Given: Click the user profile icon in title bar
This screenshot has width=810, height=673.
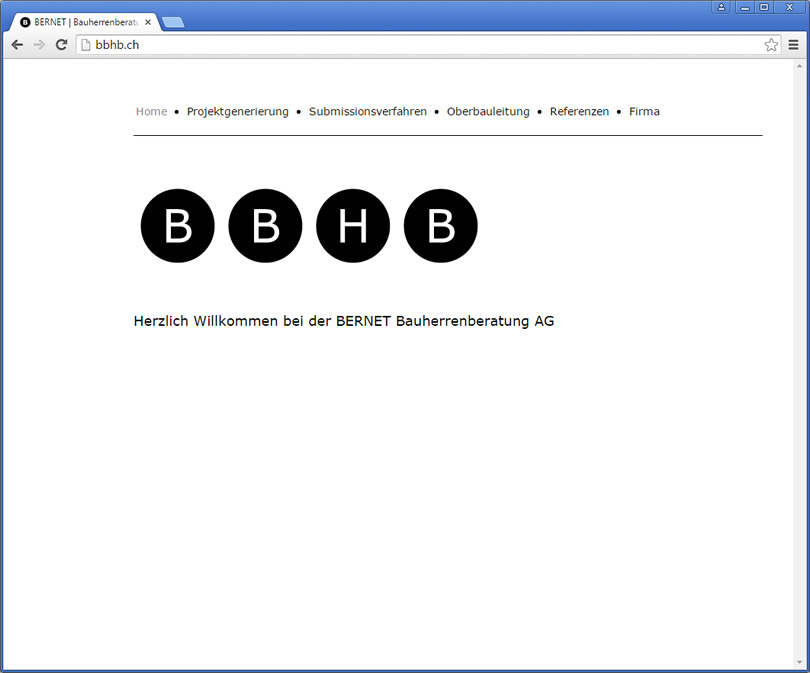Looking at the screenshot, I should pyautogui.click(x=721, y=7).
